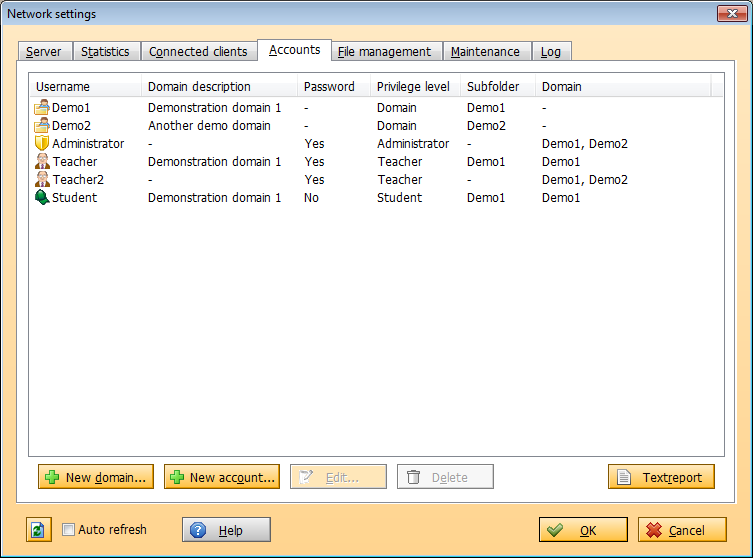Image resolution: width=753 pixels, height=558 pixels.
Task: Click the Teacher account person icon
Action: (42, 162)
